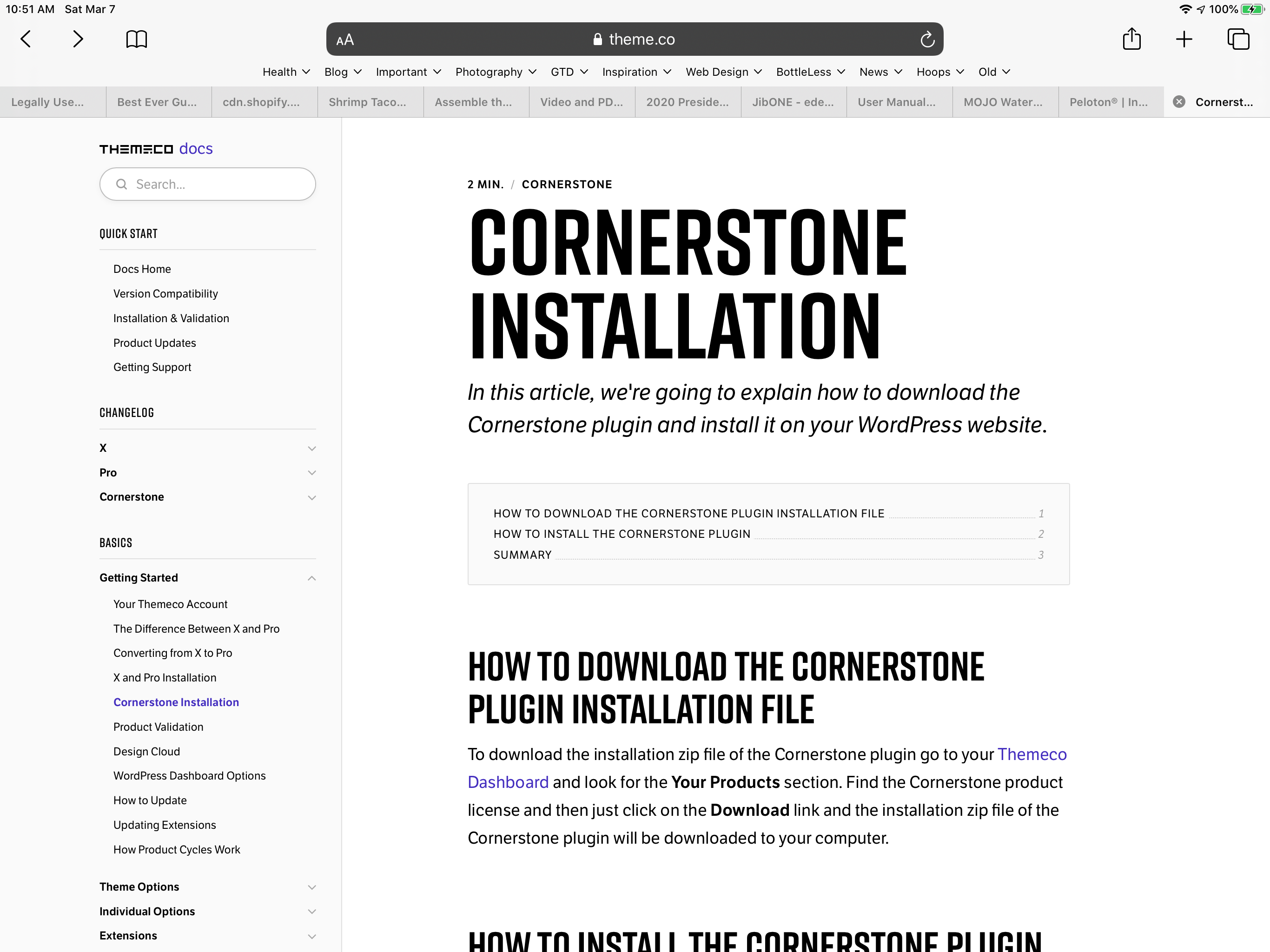Open the Hoops bookmarks folder
This screenshot has width=1270, height=952.
(x=940, y=72)
